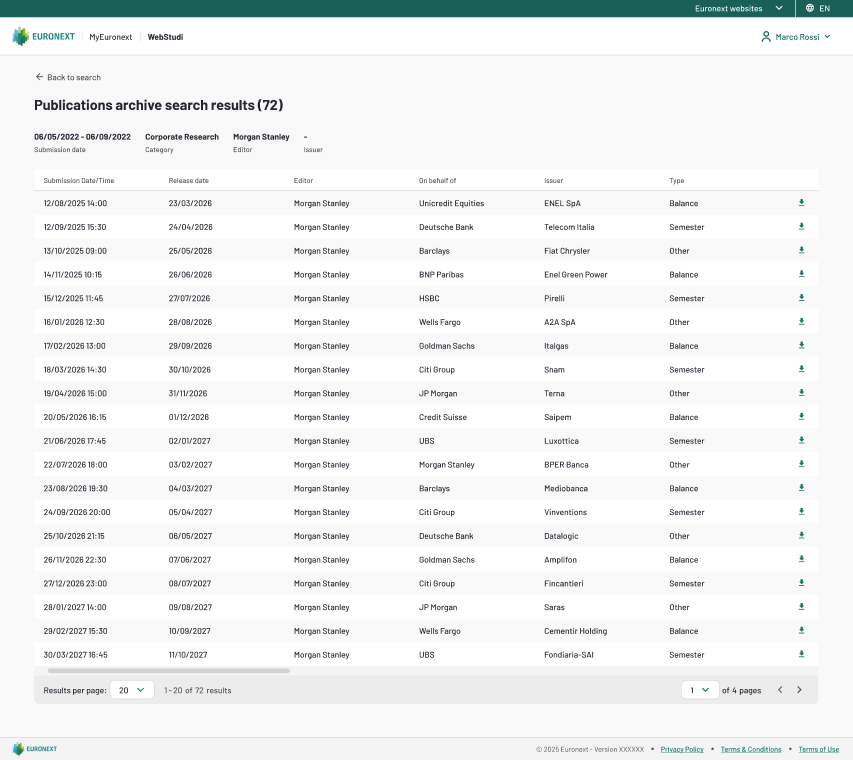Click the horizontal table scrollbar
The width and height of the screenshot is (853, 760).
pos(169,670)
